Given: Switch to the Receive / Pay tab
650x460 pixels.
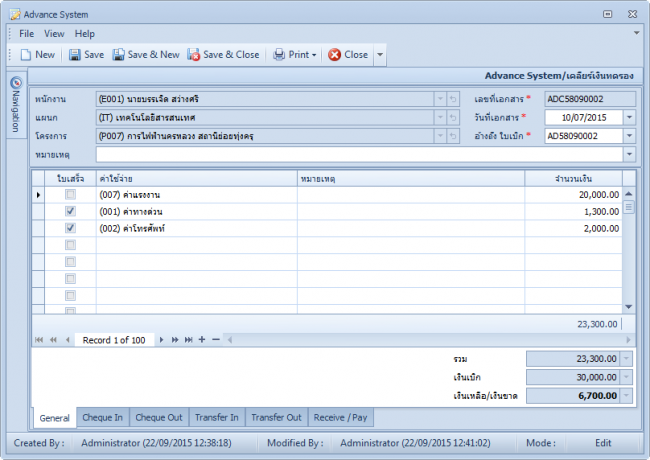Looking at the screenshot, I should tap(340, 417).
